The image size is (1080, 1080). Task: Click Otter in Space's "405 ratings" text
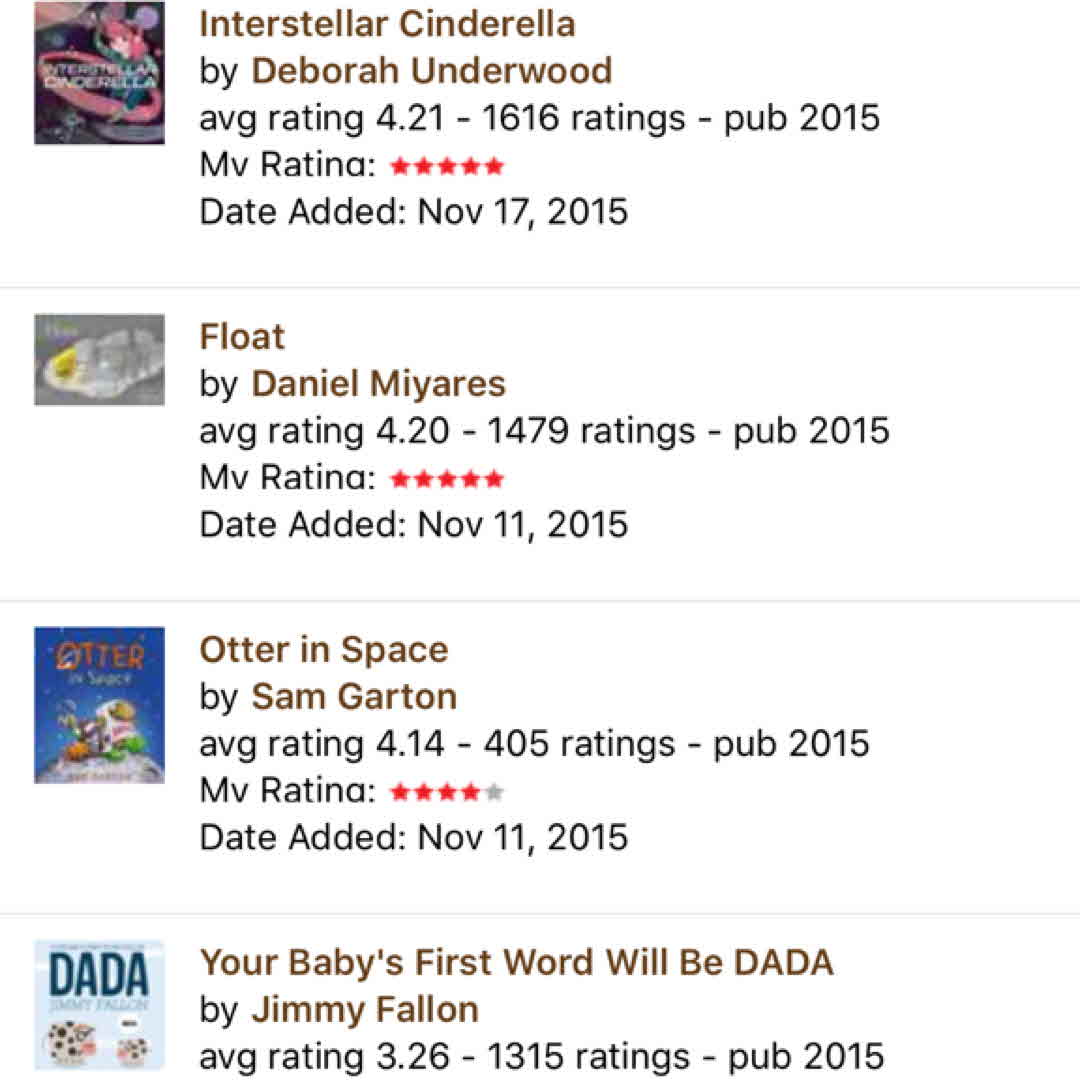coord(579,744)
